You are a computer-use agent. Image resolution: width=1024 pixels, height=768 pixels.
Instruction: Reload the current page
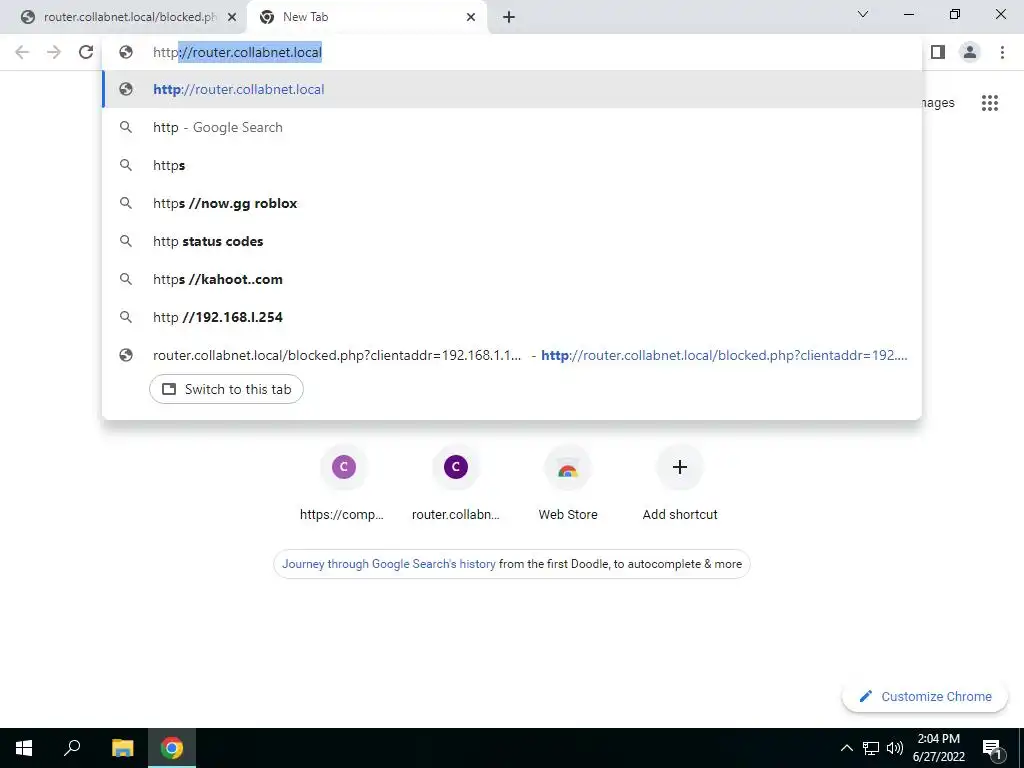click(86, 52)
